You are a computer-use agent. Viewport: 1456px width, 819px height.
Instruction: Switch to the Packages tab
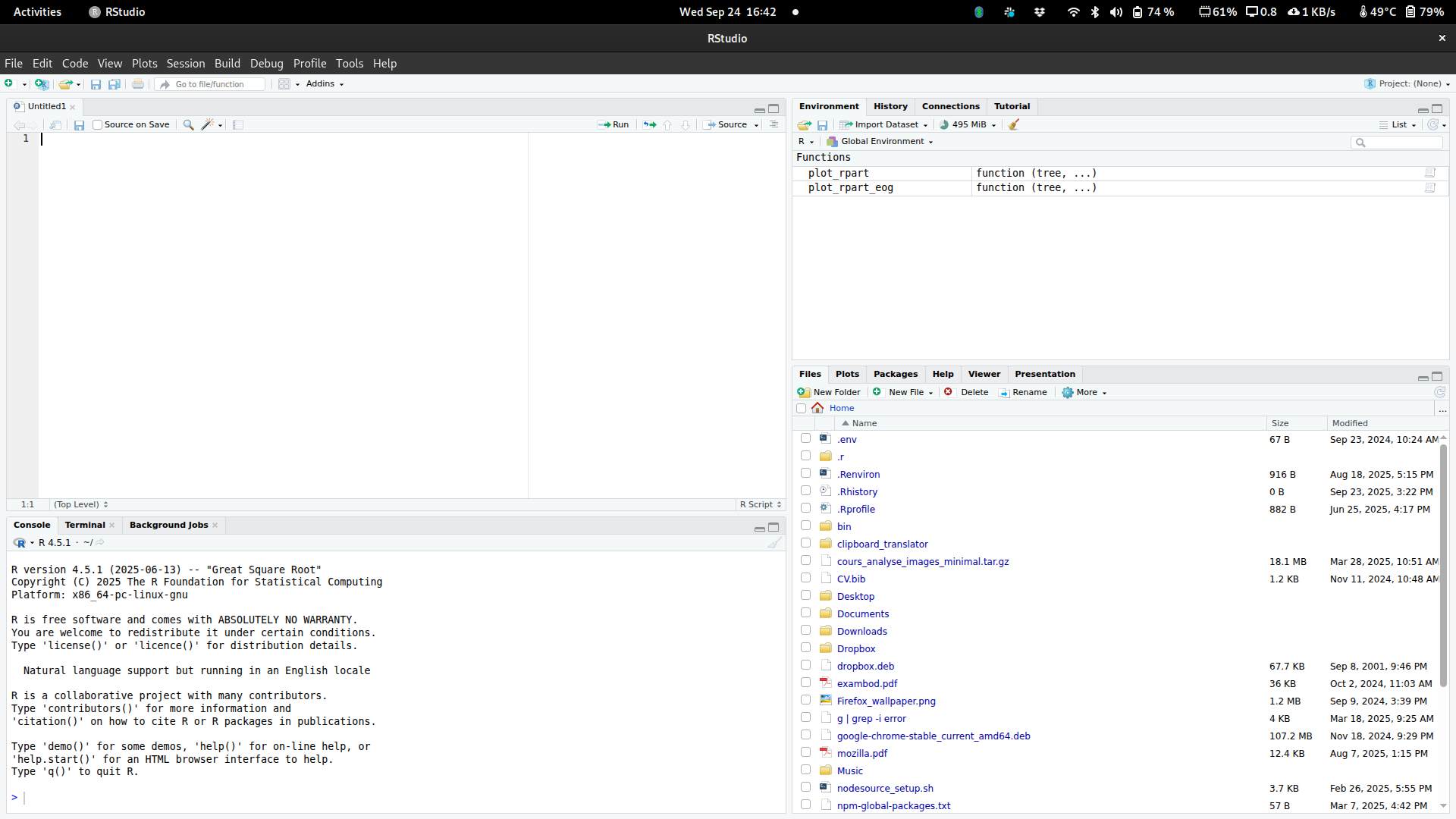[x=895, y=374]
